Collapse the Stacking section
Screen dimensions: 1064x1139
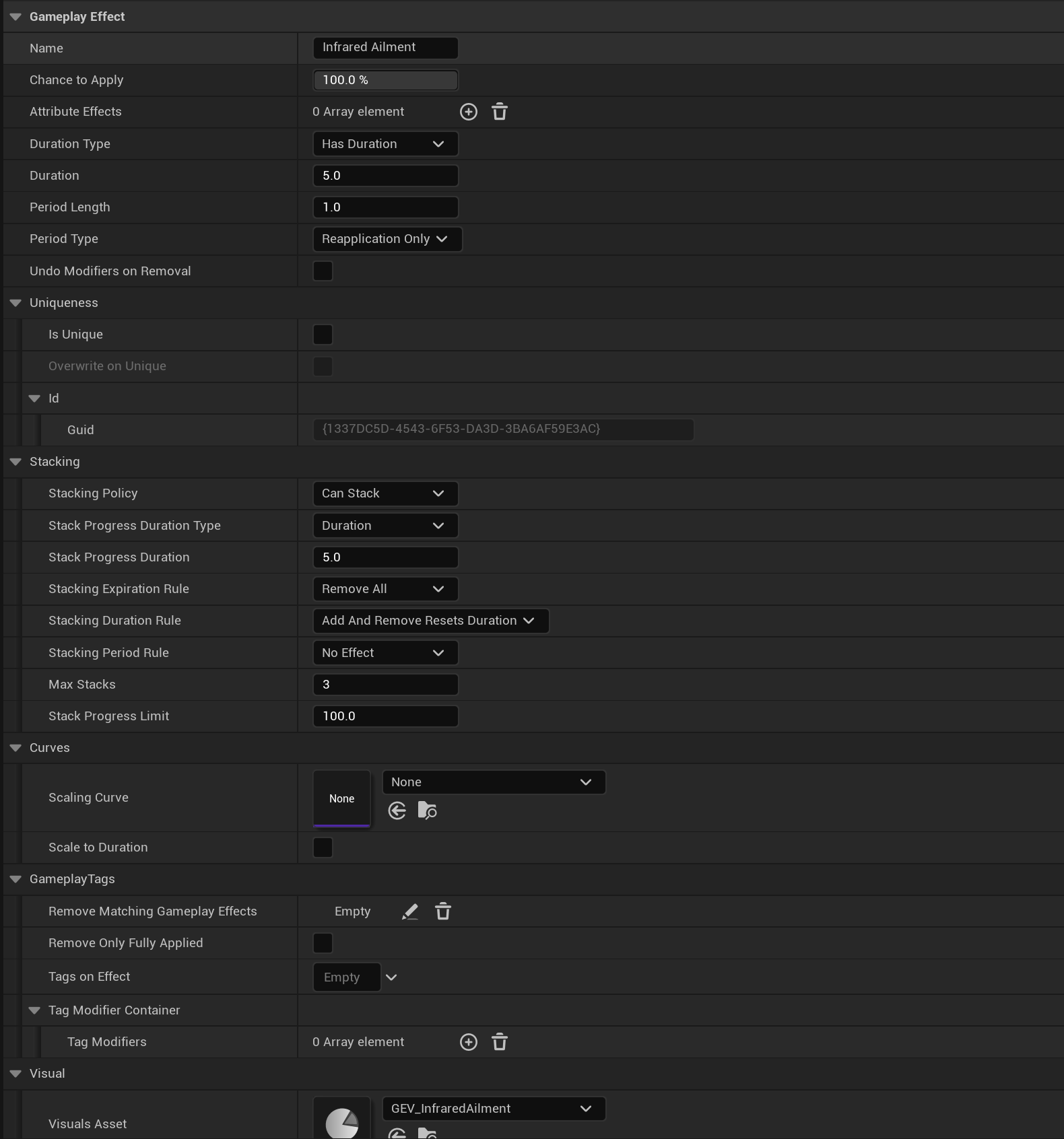(15, 462)
